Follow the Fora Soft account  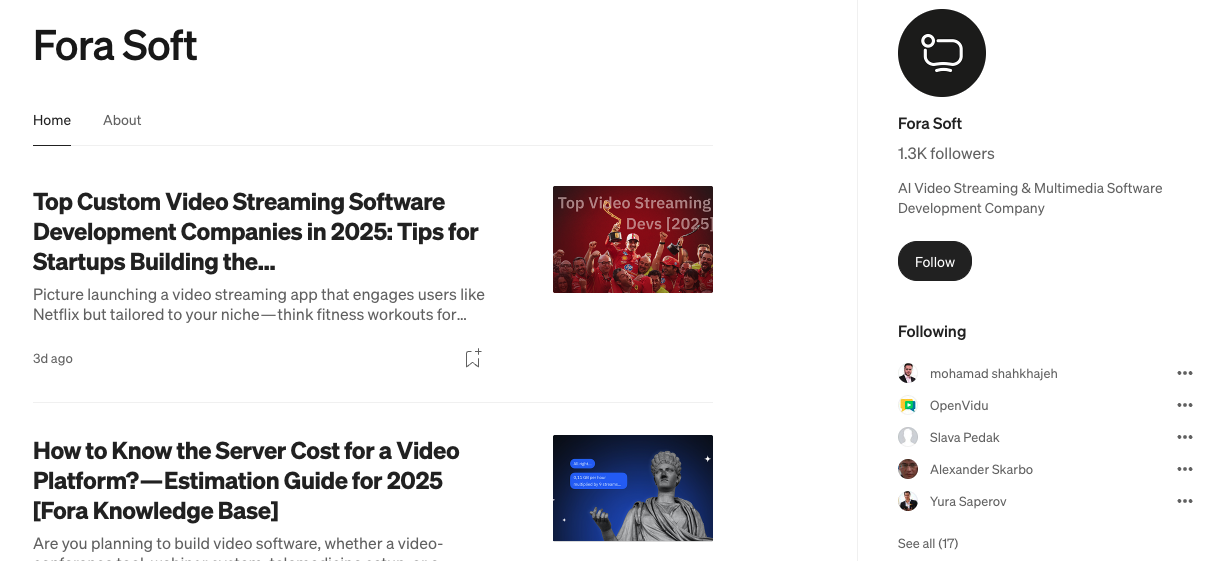935,261
